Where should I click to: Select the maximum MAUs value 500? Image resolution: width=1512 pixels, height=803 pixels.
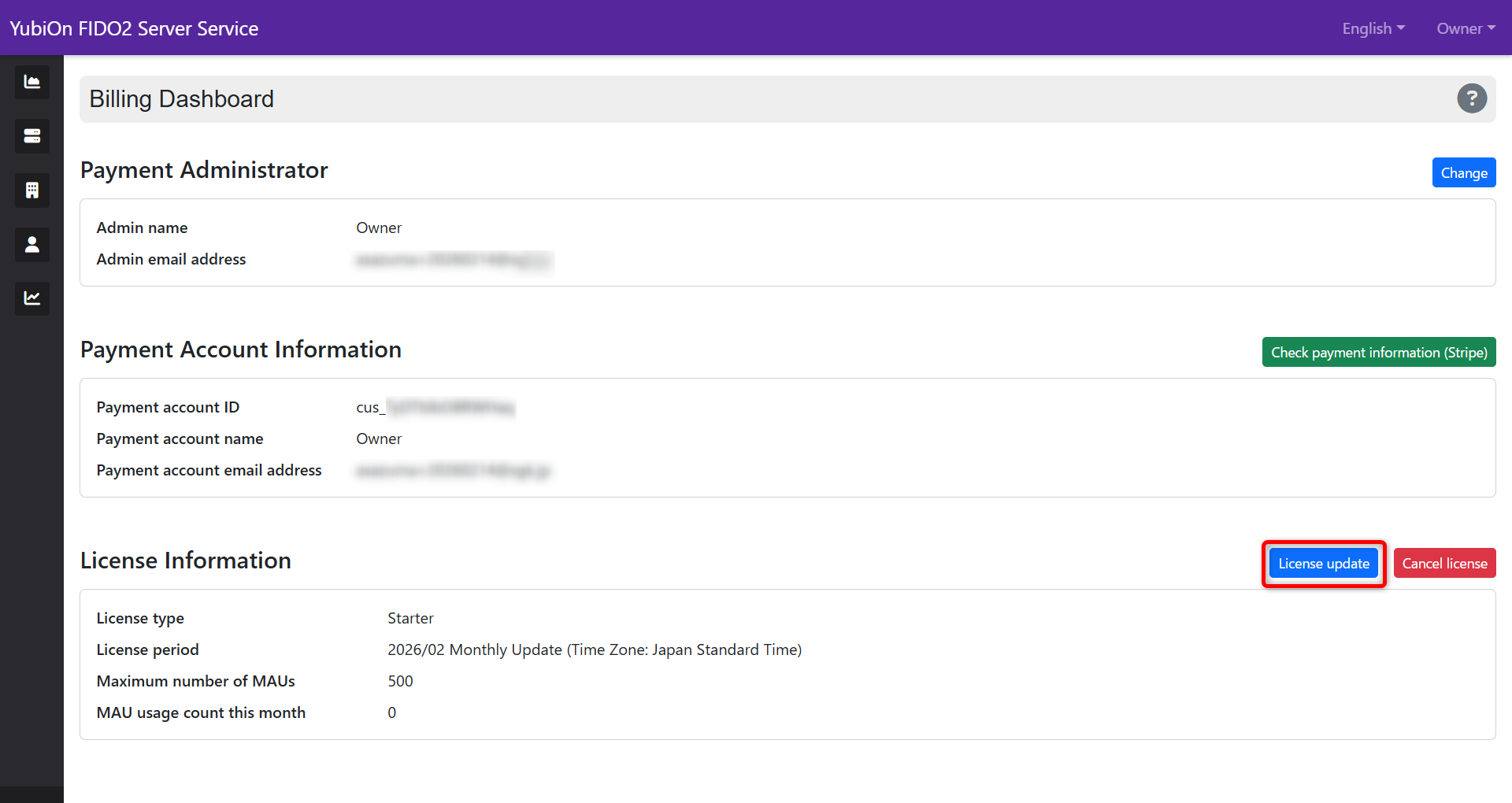pyautogui.click(x=400, y=682)
